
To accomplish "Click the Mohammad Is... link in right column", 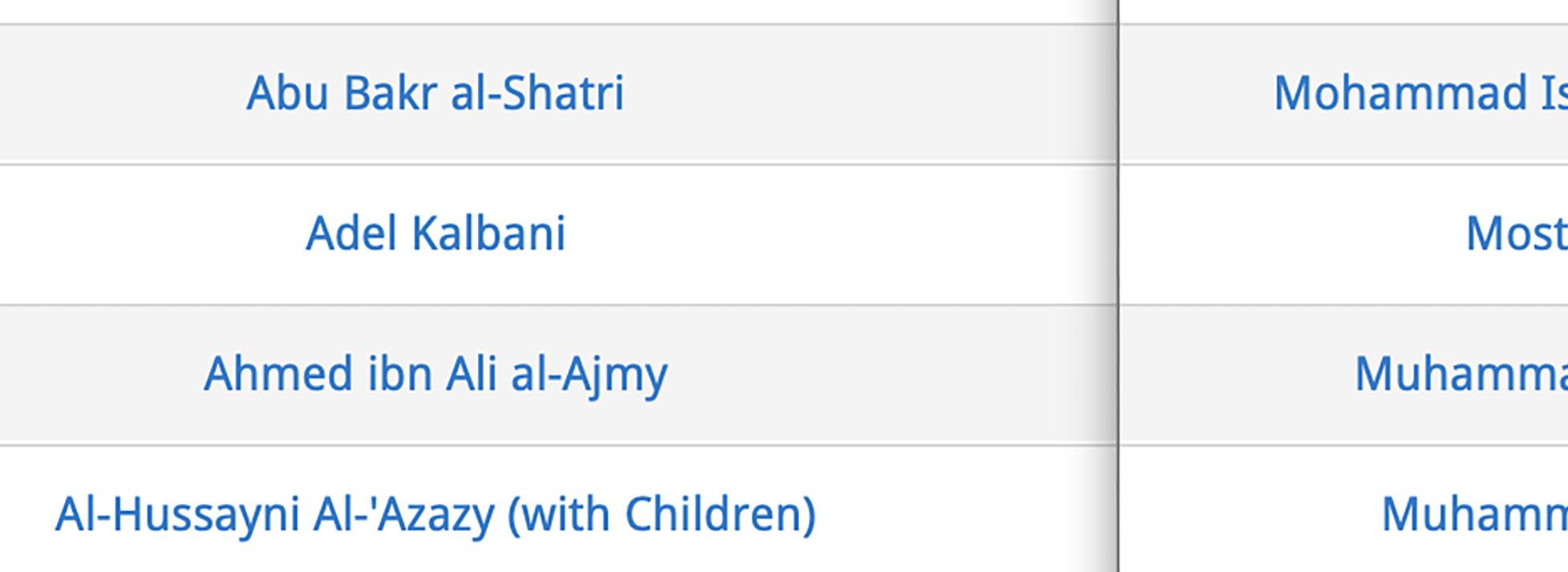I will point(1420,93).
